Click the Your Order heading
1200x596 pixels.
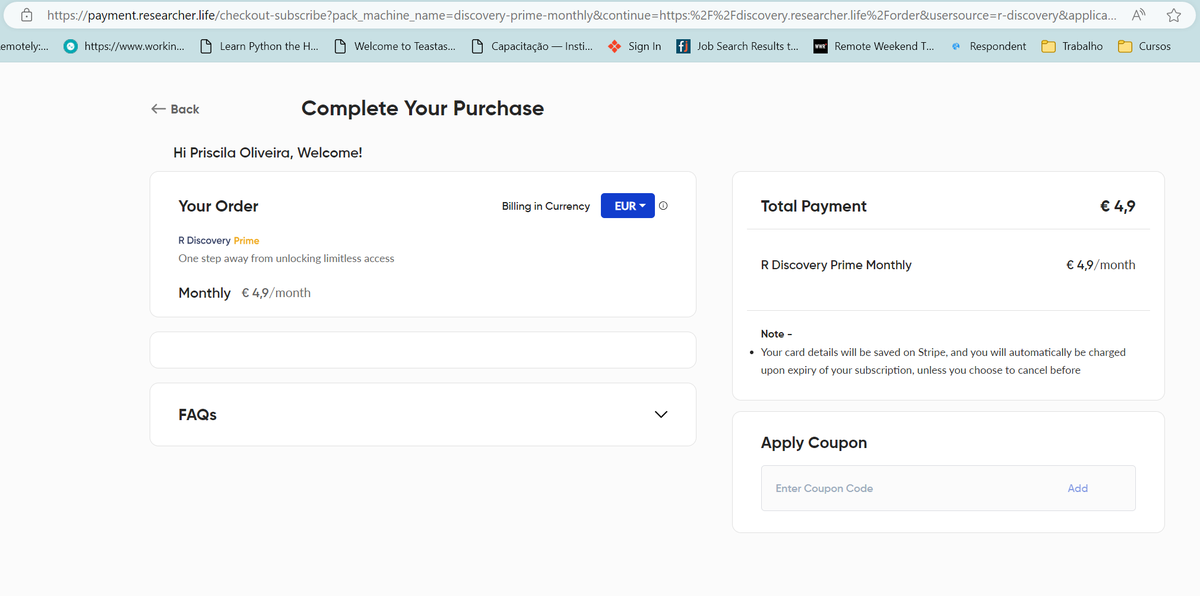pyautogui.click(x=218, y=206)
